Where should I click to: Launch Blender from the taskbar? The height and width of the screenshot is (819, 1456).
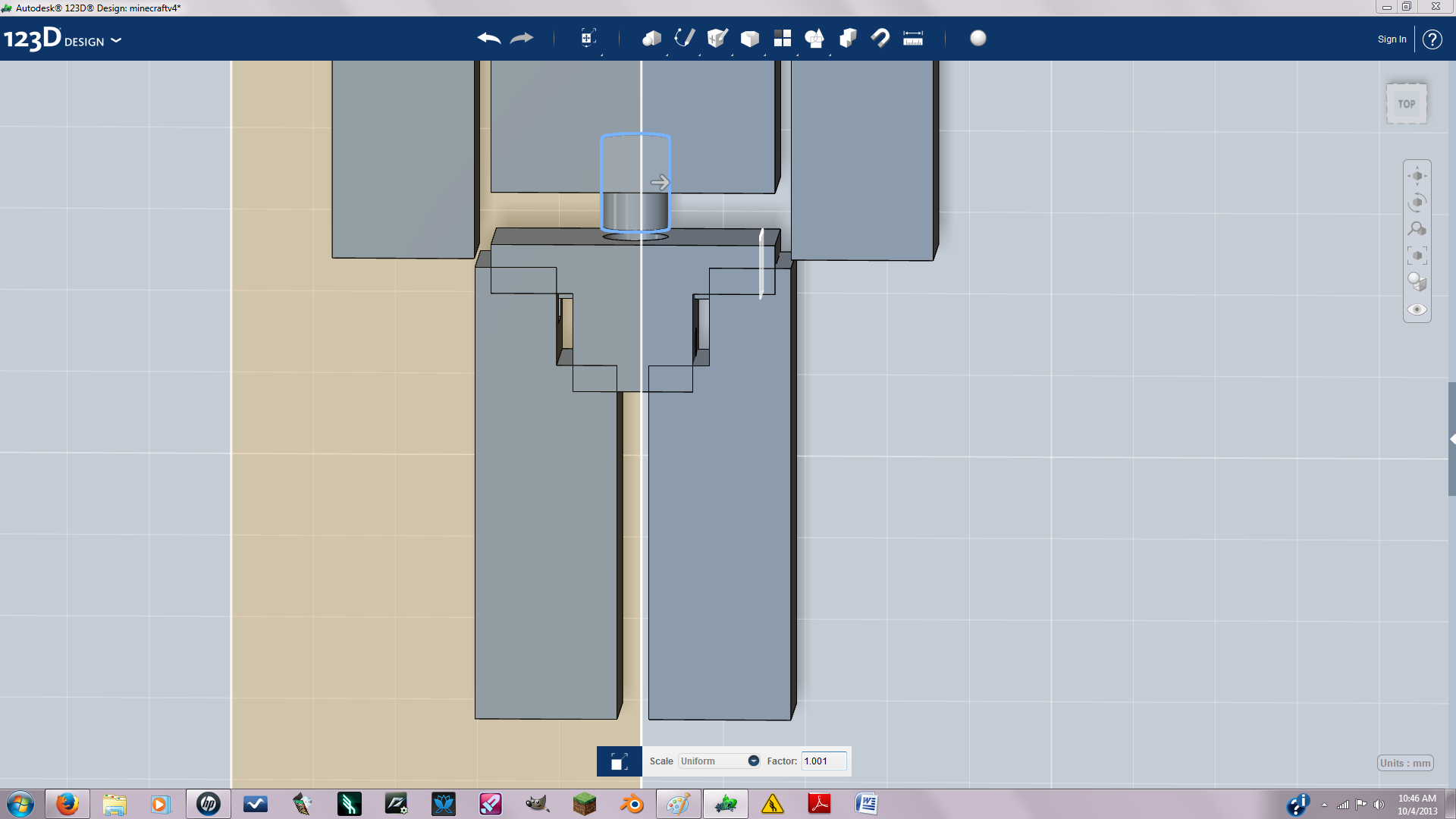click(632, 804)
